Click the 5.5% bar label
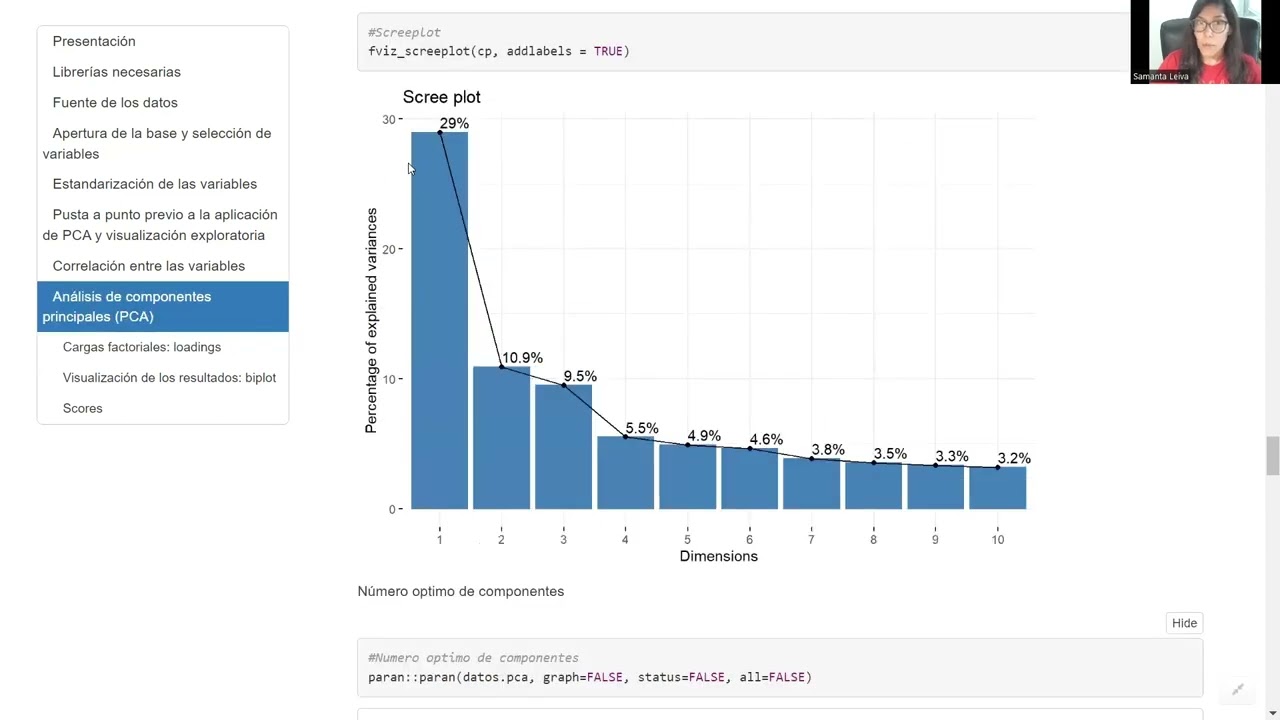Screen dimensions: 1280x720 pyautogui.click(x=642, y=428)
